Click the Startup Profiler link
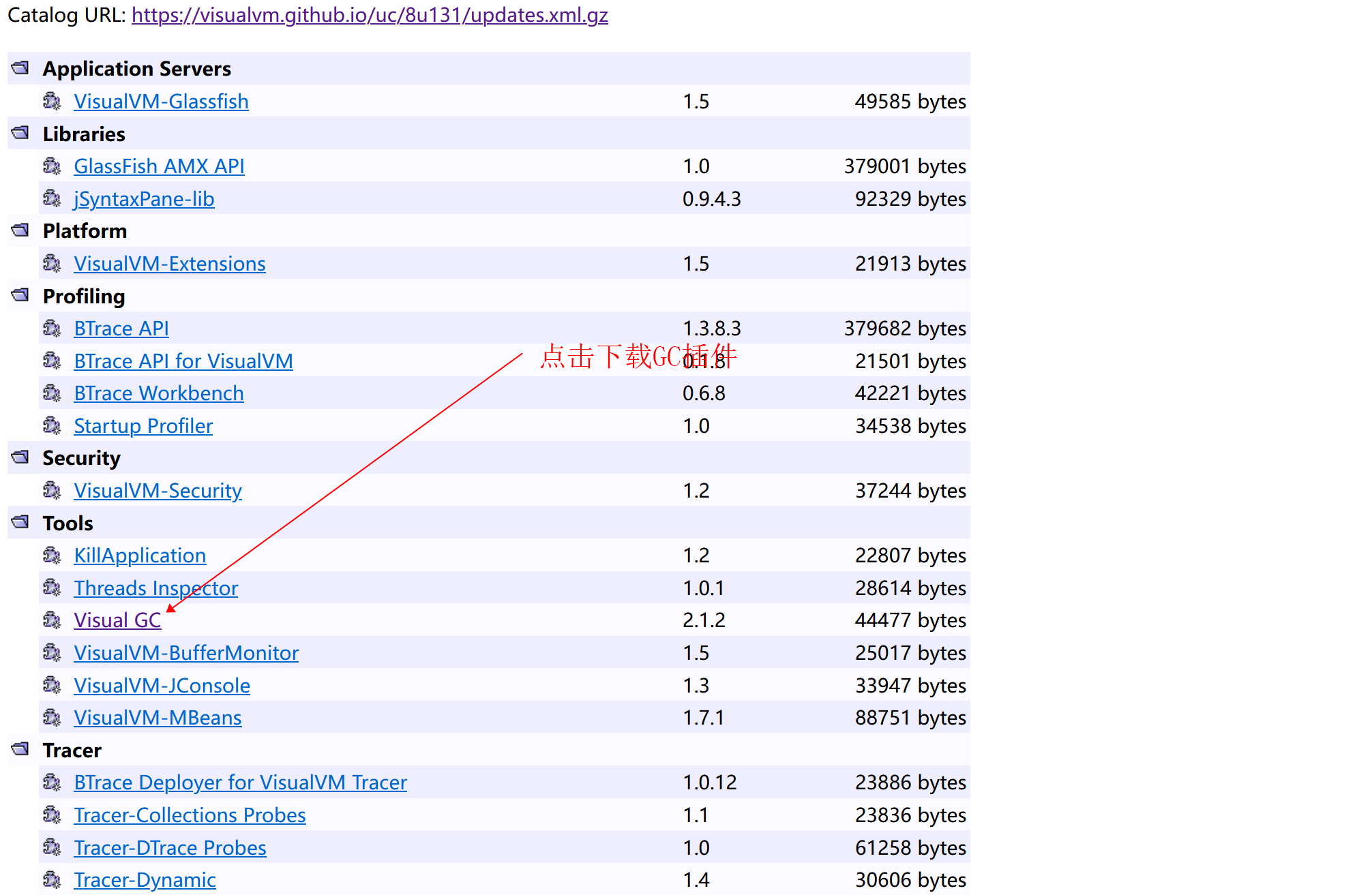This screenshot has width=1372, height=895. point(143,426)
